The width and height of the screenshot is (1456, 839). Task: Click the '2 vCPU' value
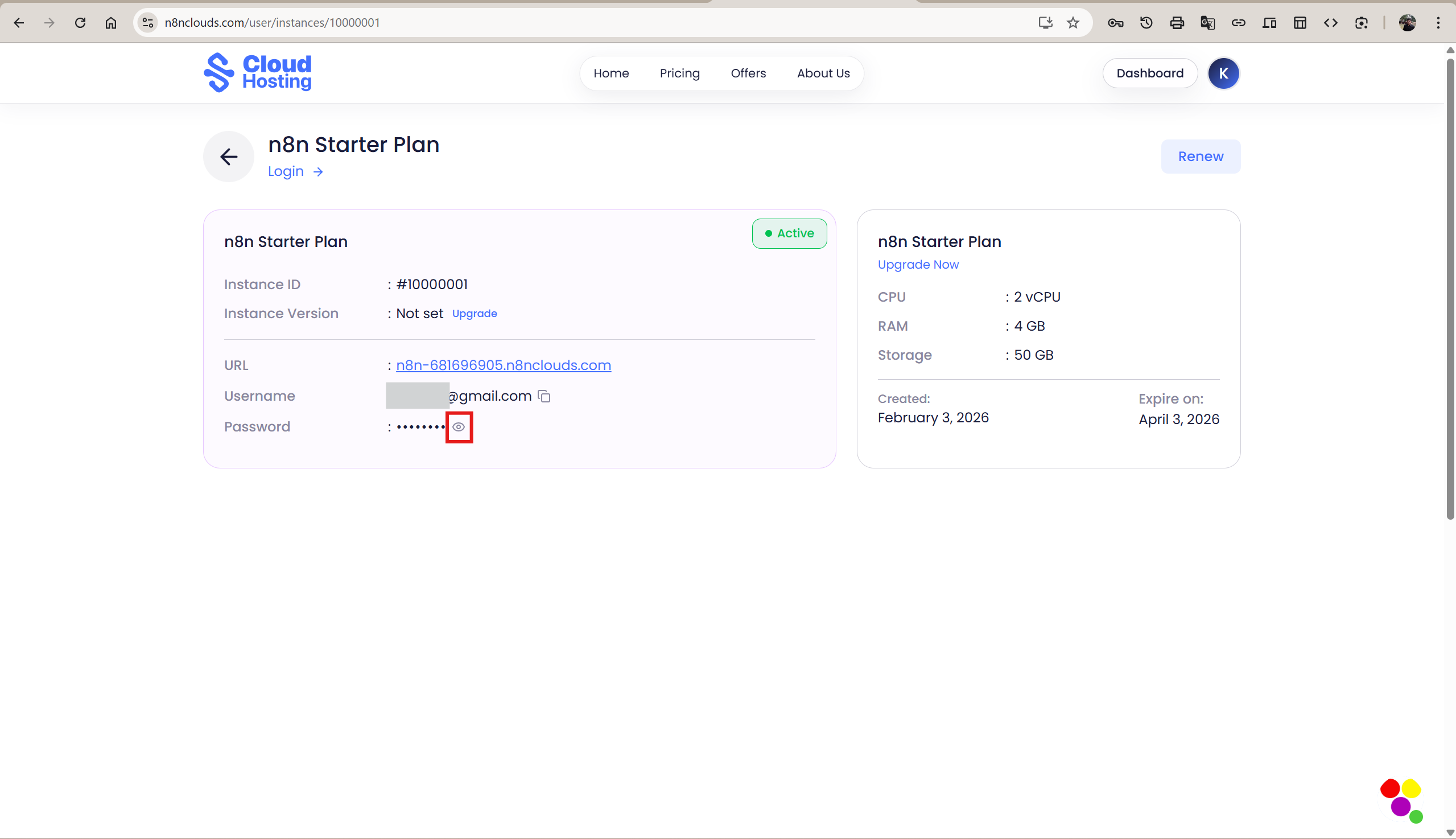coord(1037,297)
